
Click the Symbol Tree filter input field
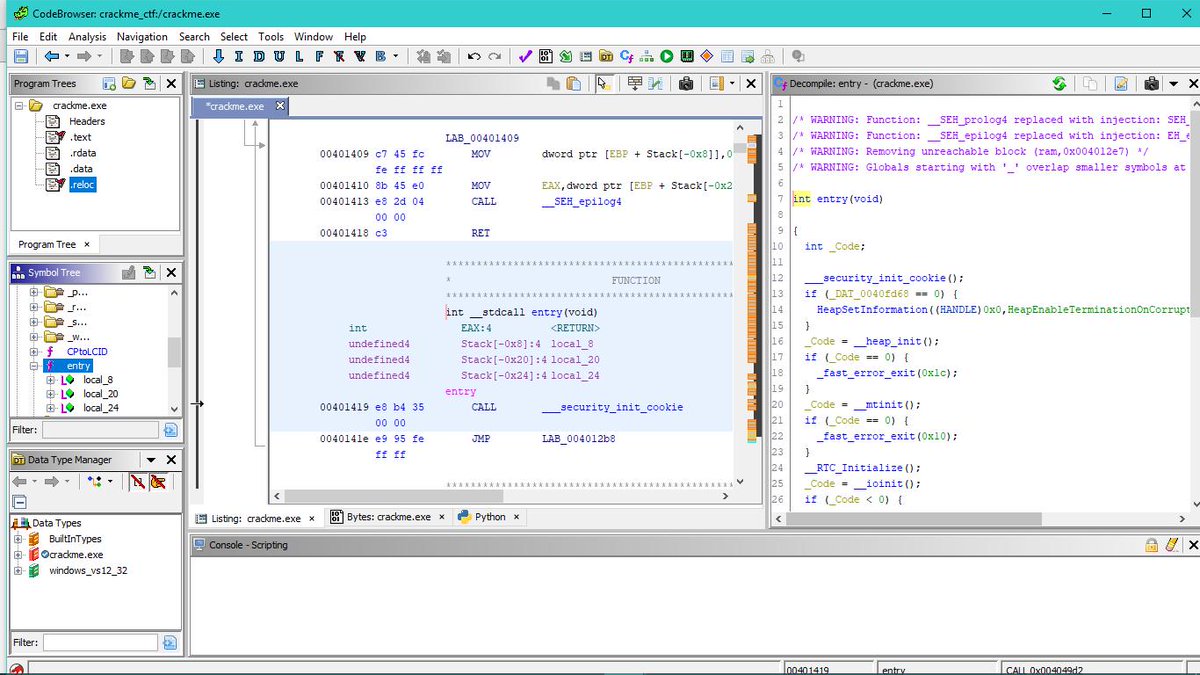pos(100,430)
